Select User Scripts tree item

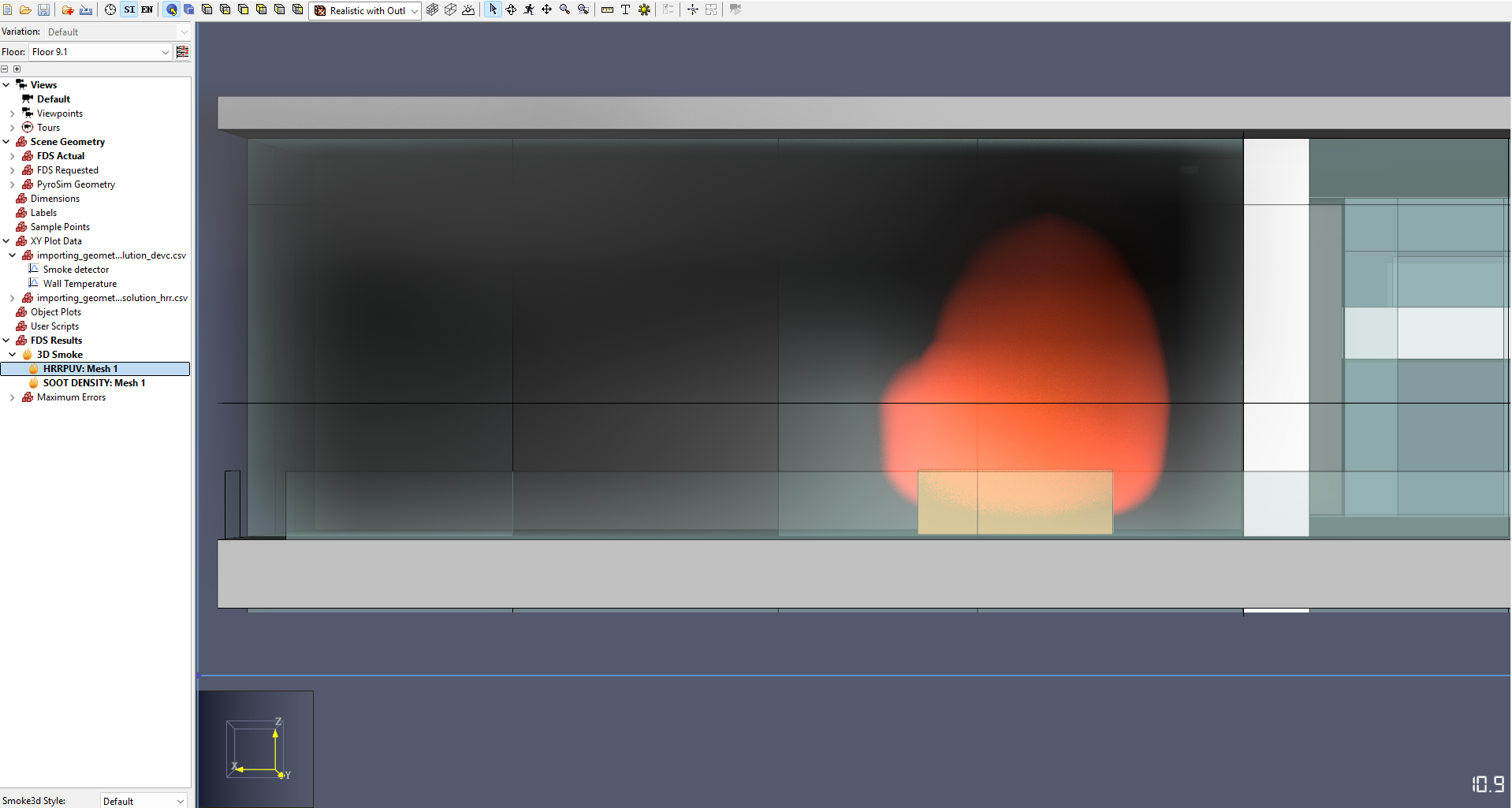click(x=54, y=326)
